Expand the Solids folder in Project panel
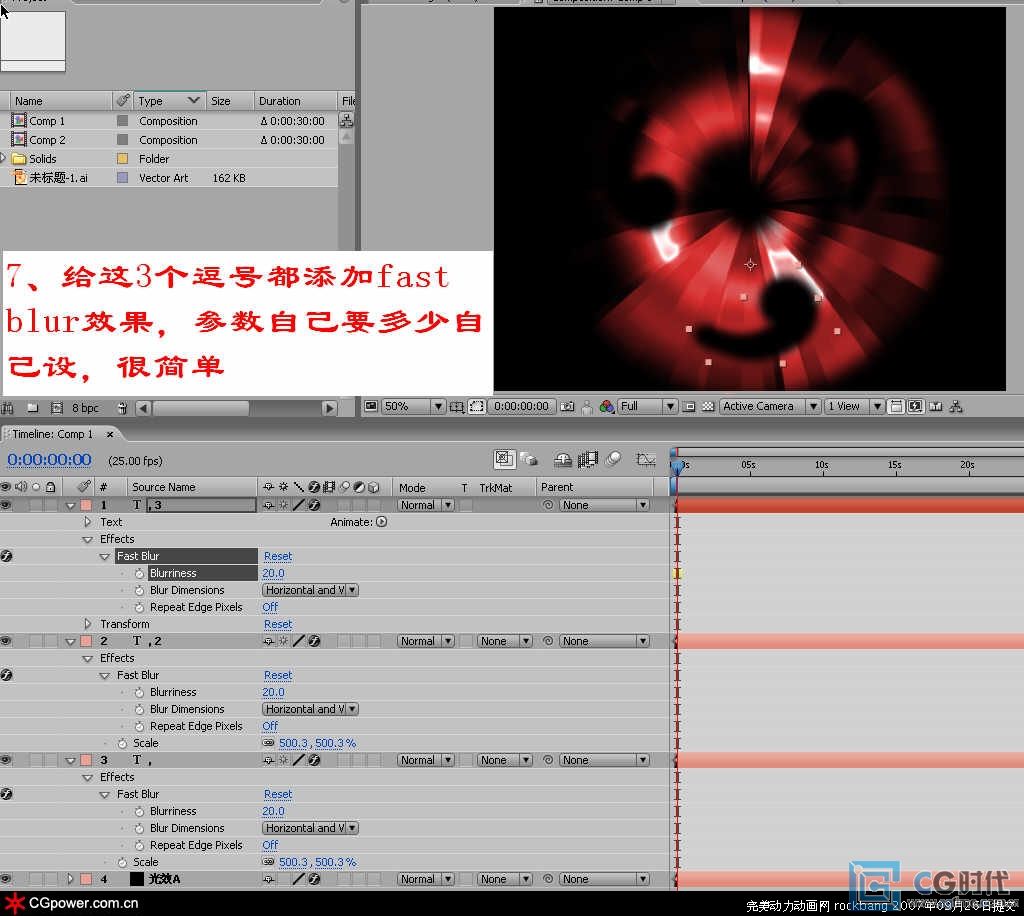 (3, 159)
